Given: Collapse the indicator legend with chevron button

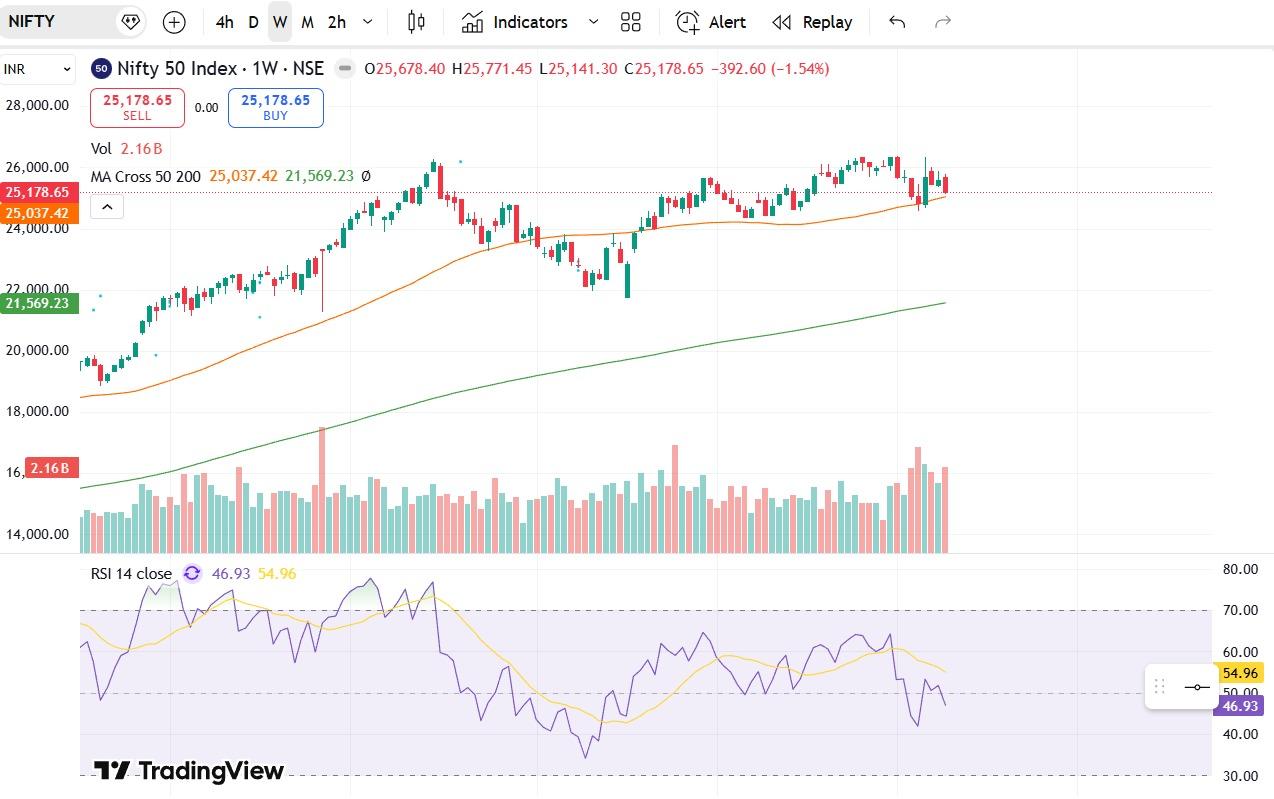Looking at the screenshot, I should point(107,207).
